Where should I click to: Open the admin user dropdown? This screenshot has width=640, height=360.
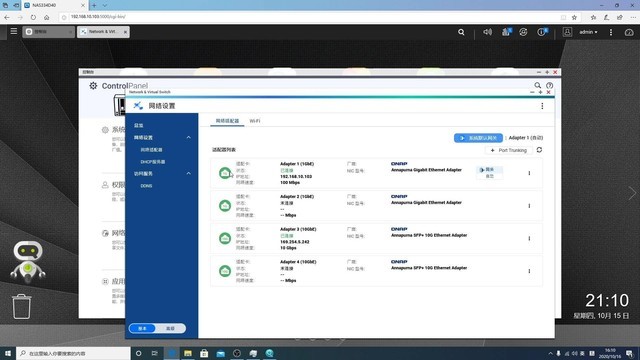(588, 32)
